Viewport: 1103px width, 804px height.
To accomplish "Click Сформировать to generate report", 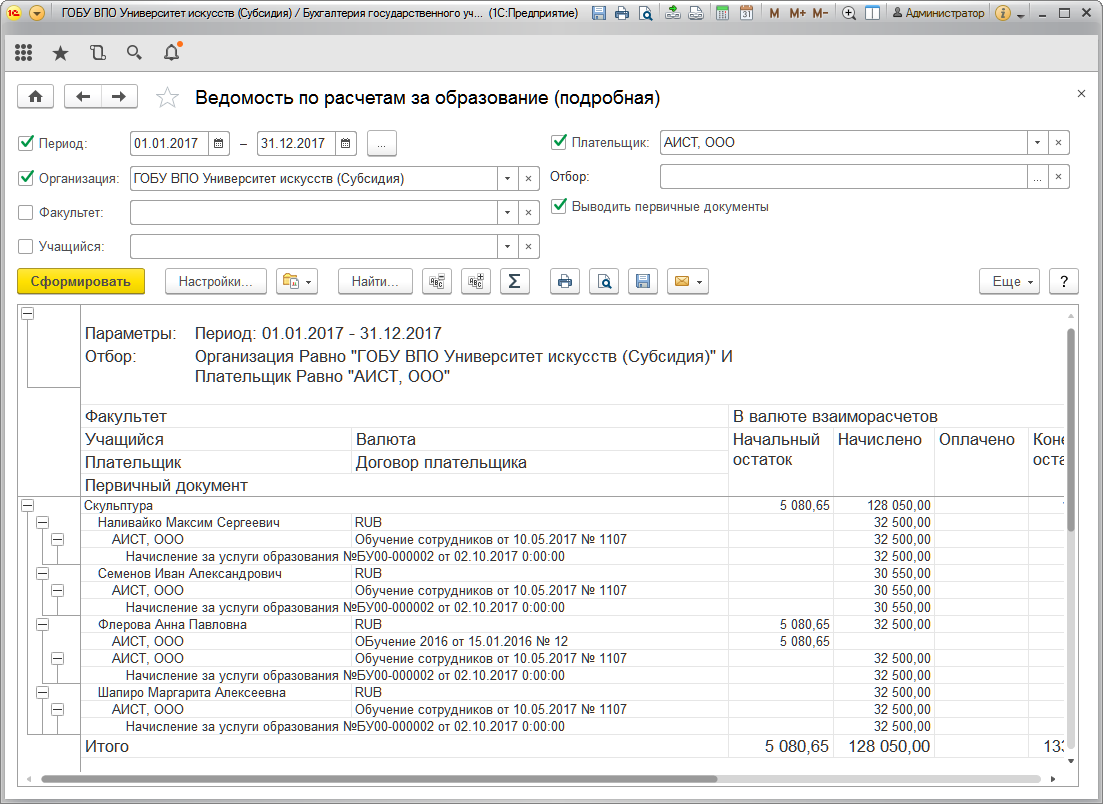I will [x=81, y=281].
